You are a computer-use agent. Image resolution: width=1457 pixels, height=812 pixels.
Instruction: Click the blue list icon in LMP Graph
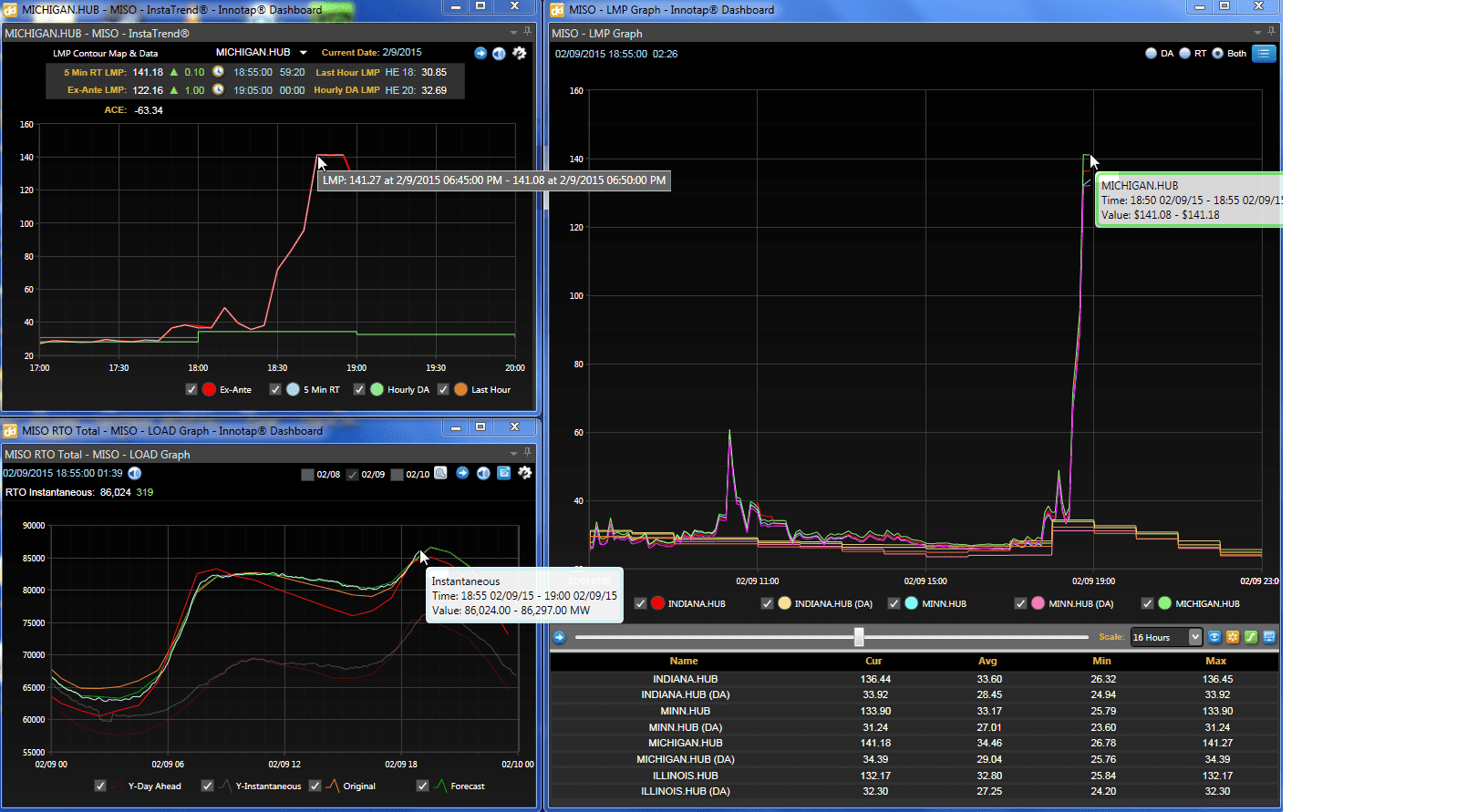click(1264, 53)
